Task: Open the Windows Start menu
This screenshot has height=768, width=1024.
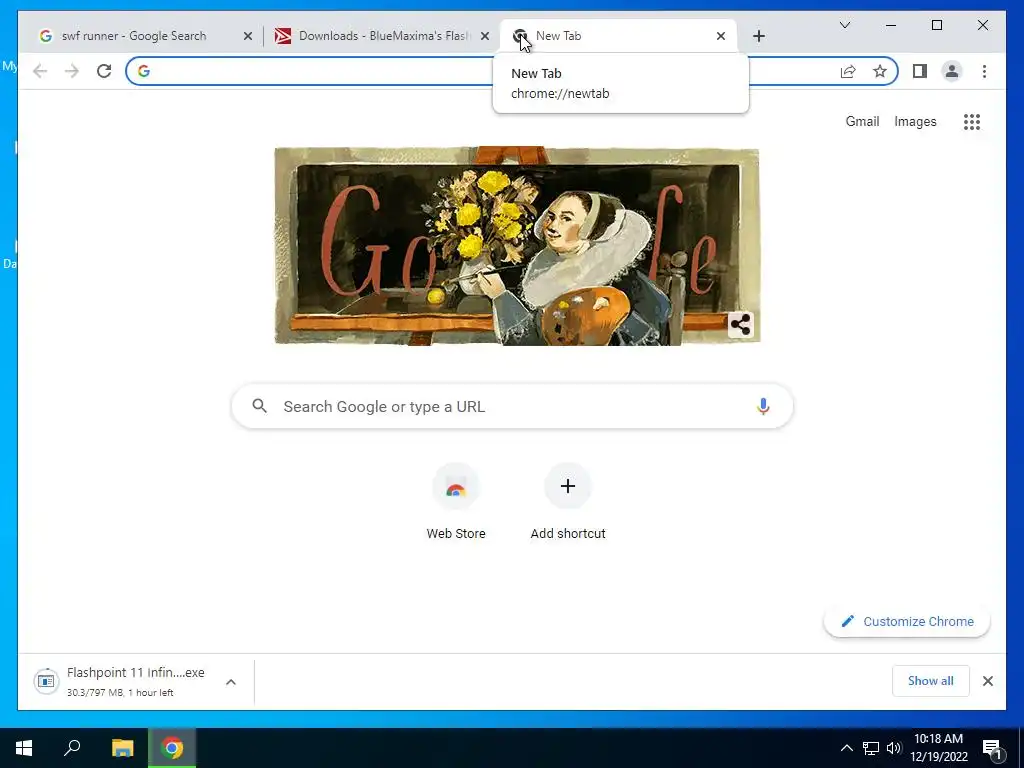Action: [24, 748]
